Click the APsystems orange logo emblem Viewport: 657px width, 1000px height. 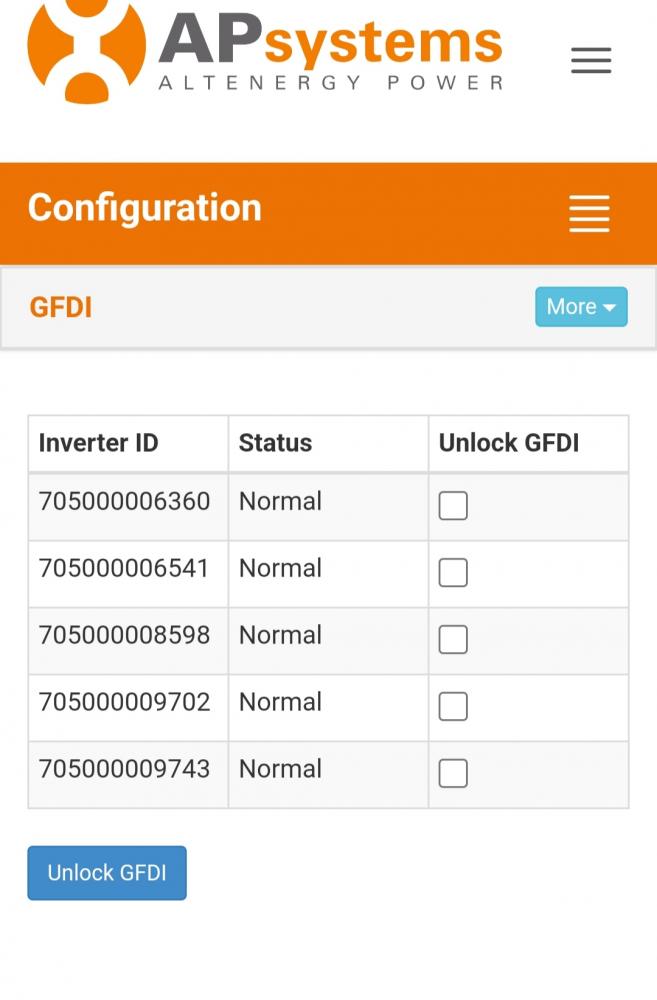tap(86, 51)
